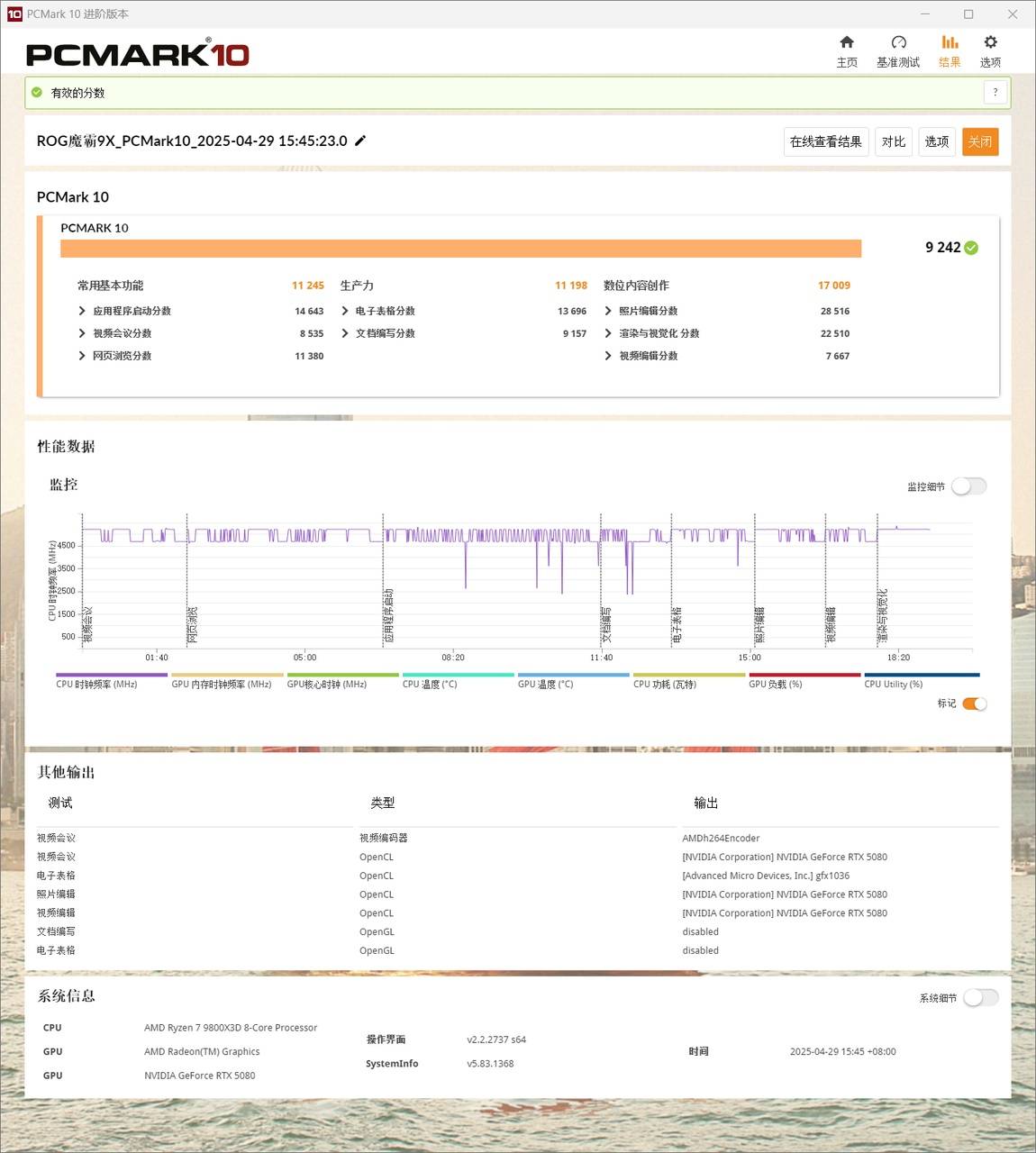1036x1153 pixels.
Task: Click the green valid score check icon
Action: pyautogui.click(x=37, y=92)
